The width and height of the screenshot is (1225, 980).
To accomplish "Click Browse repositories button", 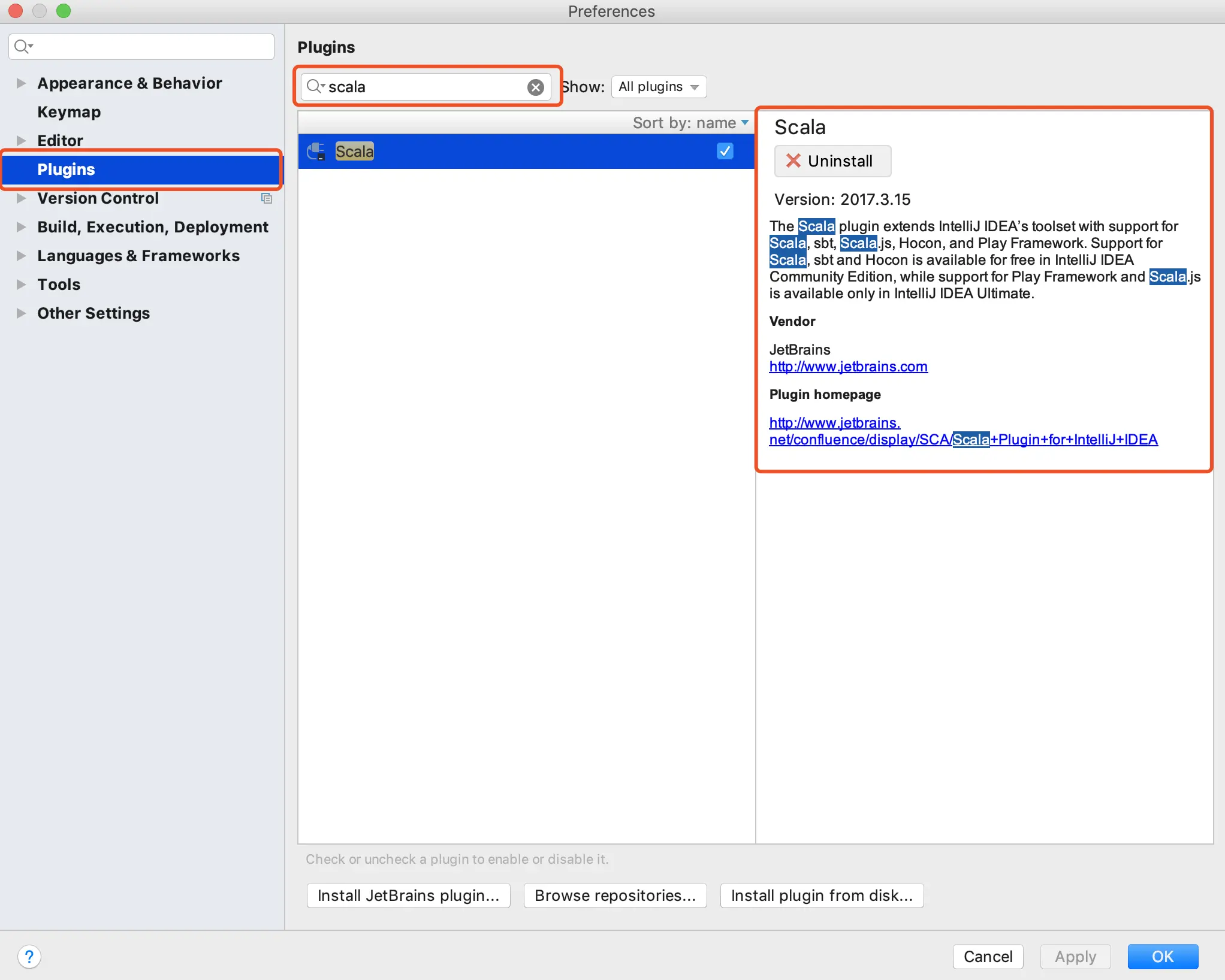I will click(615, 896).
